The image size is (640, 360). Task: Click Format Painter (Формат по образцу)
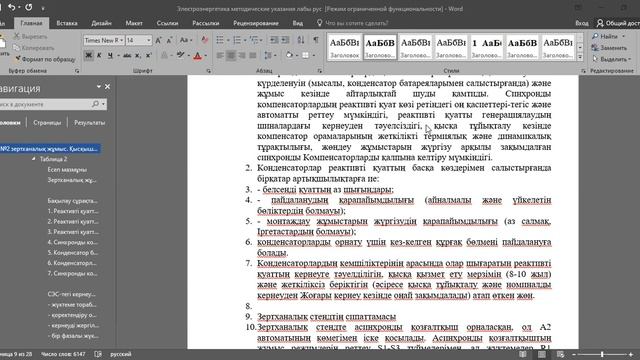[45, 59]
